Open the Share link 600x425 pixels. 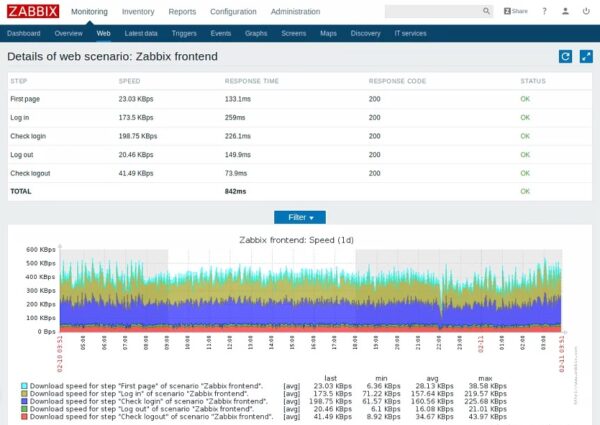click(x=515, y=11)
